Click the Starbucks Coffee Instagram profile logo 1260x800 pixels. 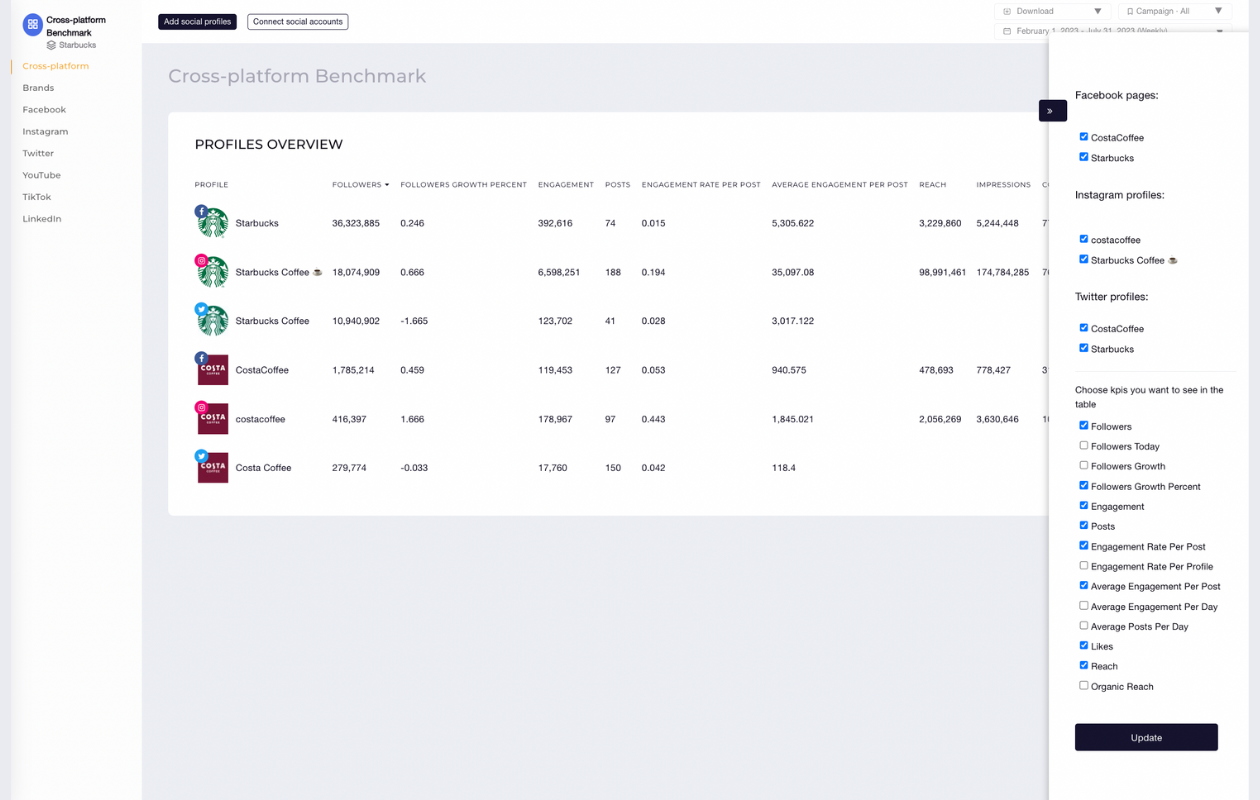[x=213, y=272]
